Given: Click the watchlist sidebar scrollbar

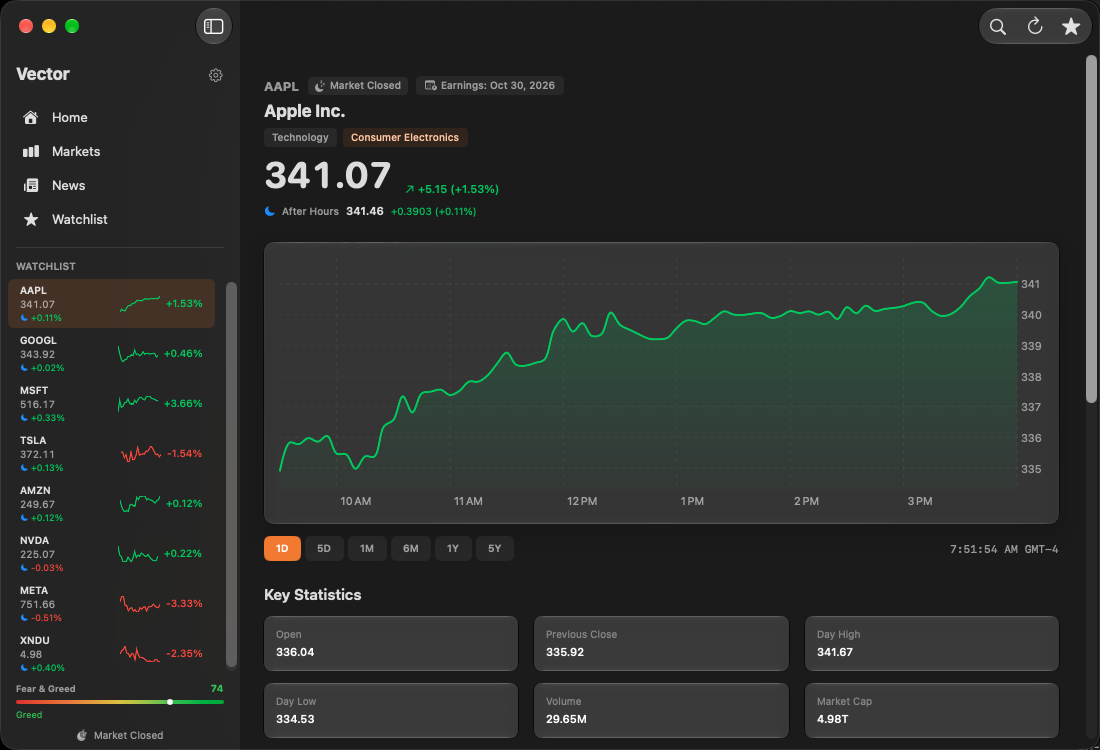Looking at the screenshot, I should click(x=231, y=475).
